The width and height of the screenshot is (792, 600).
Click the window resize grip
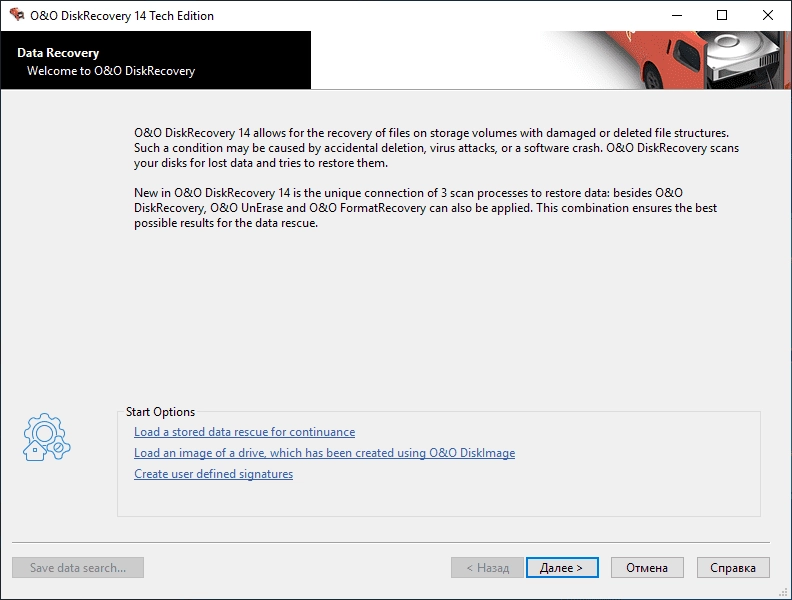coord(784,593)
